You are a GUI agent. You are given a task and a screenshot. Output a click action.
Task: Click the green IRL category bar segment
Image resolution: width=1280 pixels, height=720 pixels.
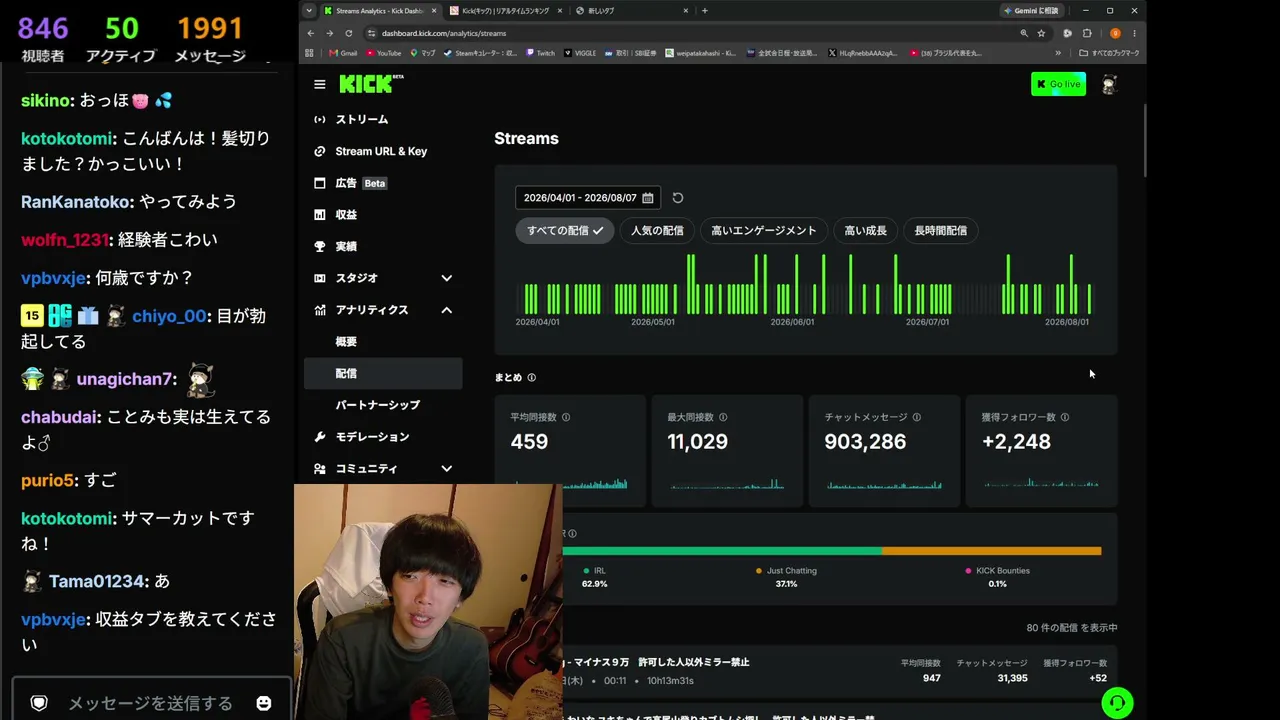click(x=722, y=551)
